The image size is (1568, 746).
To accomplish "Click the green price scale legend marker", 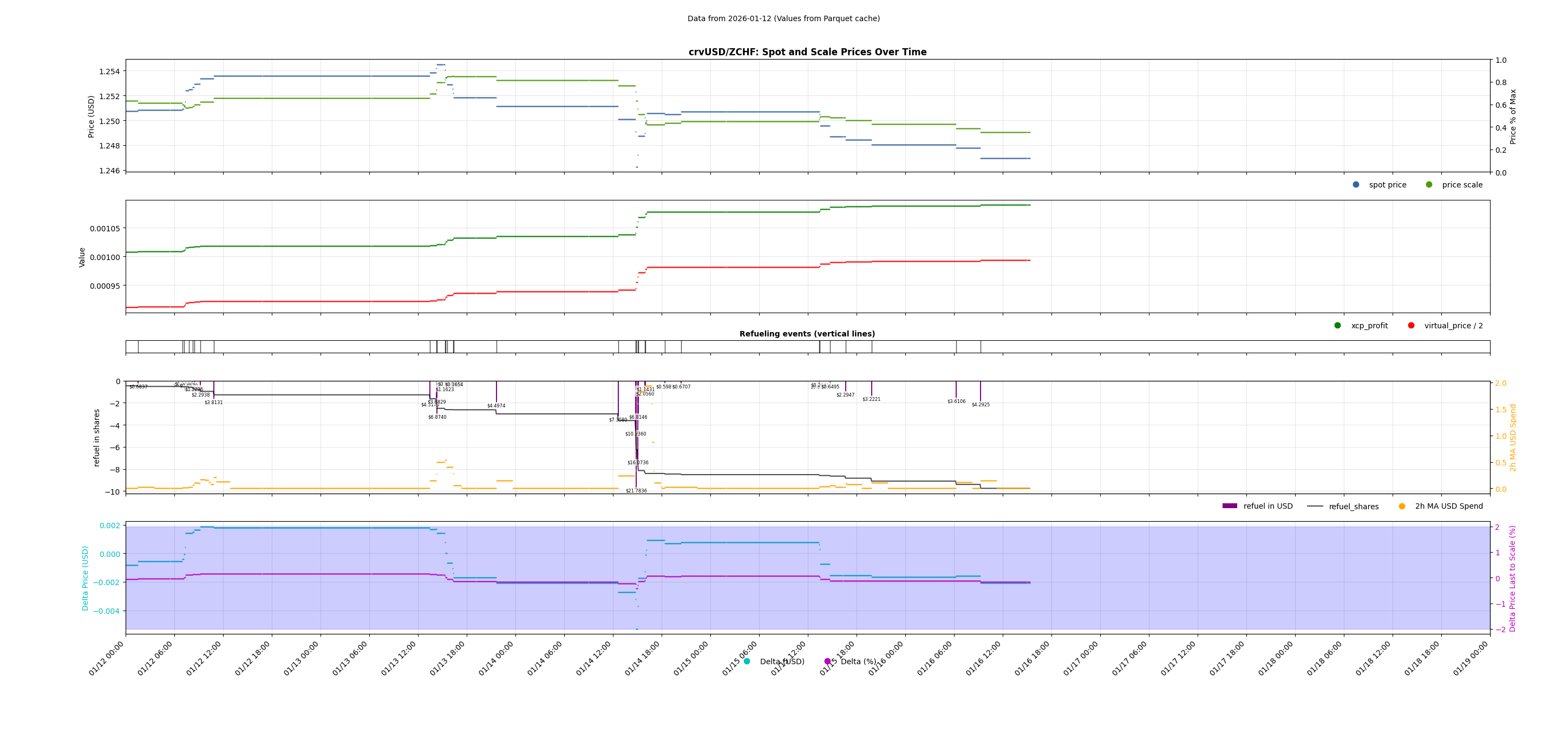I will click(x=1429, y=185).
